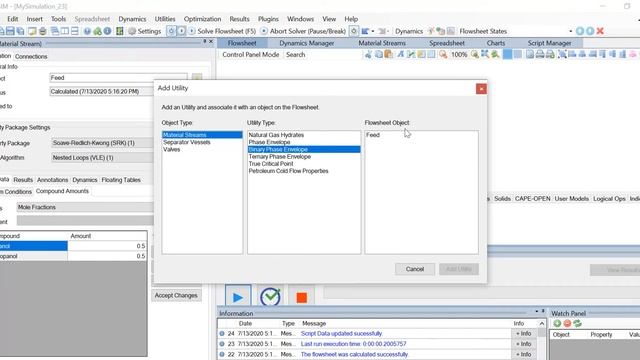640x360 pixels.
Task: Click the zoom-to-fit arrows icon
Action: point(485,54)
